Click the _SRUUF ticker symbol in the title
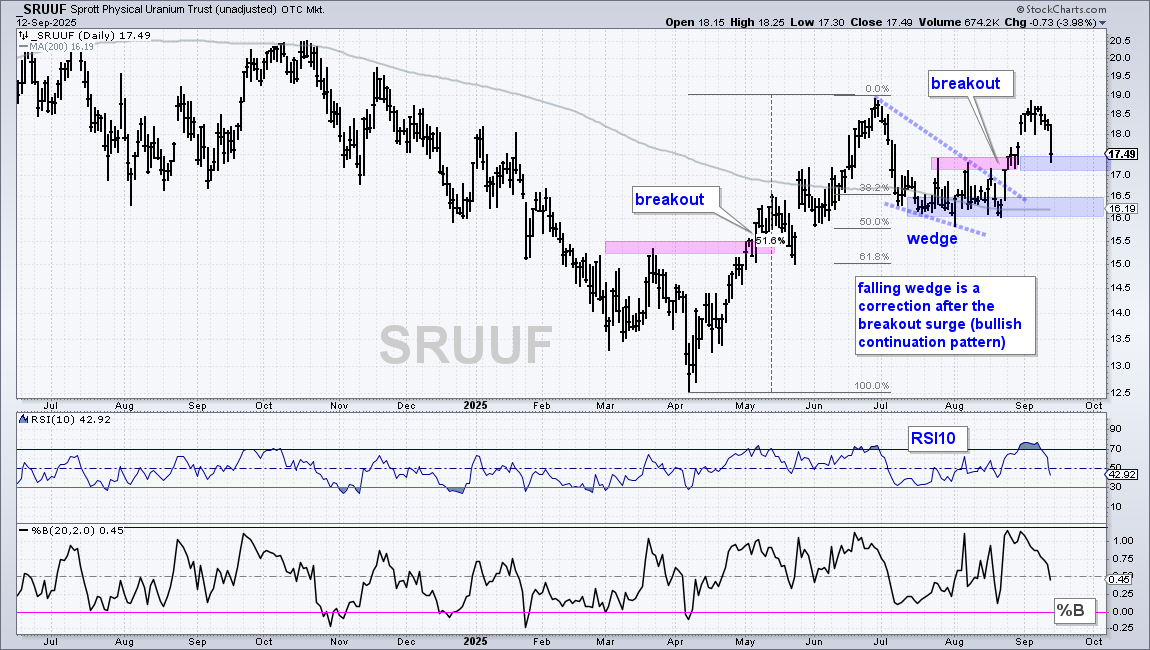The image size is (1150, 650). (x=43, y=10)
